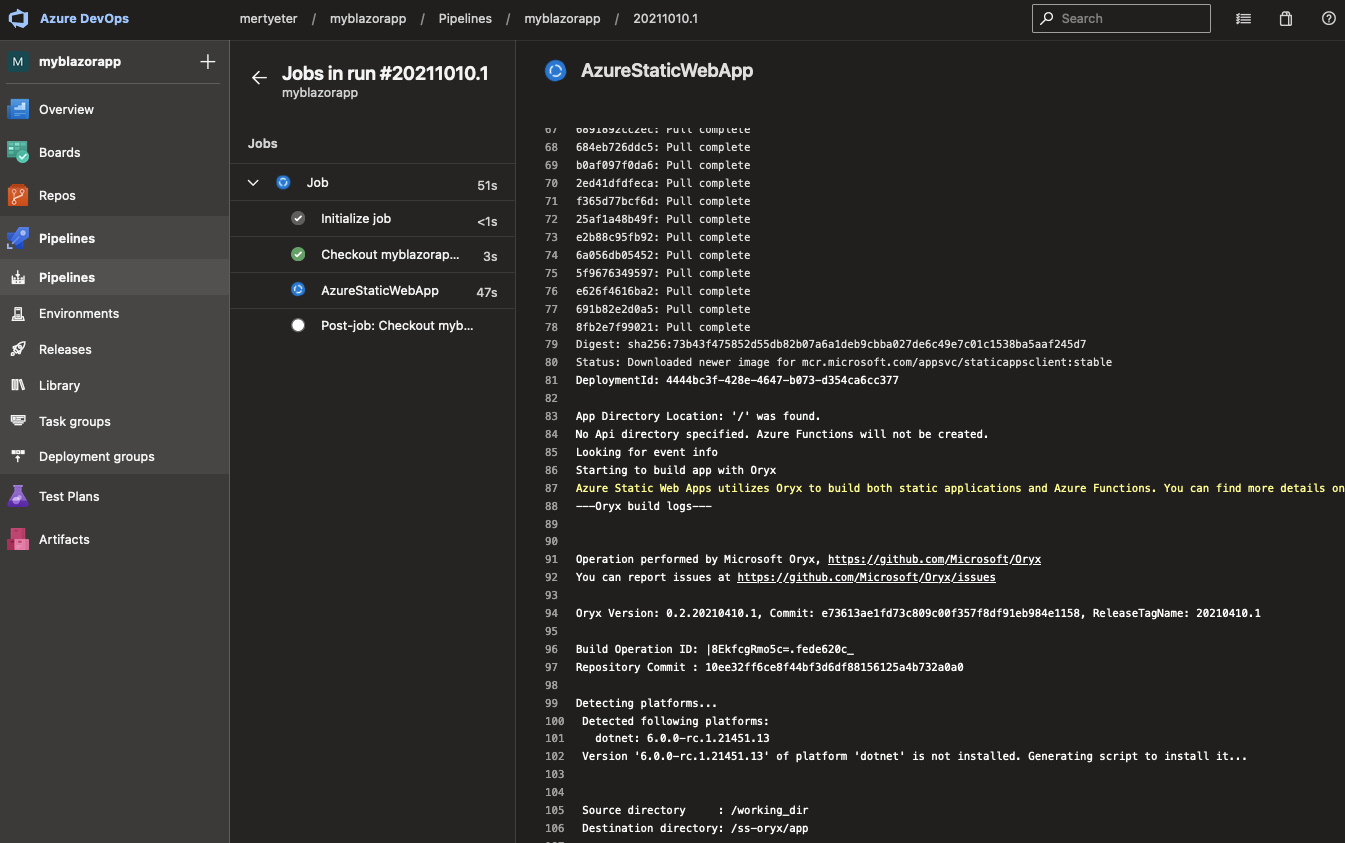Click the Releases icon
Viewport: 1345px width, 843px height.
tap(18, 349)
